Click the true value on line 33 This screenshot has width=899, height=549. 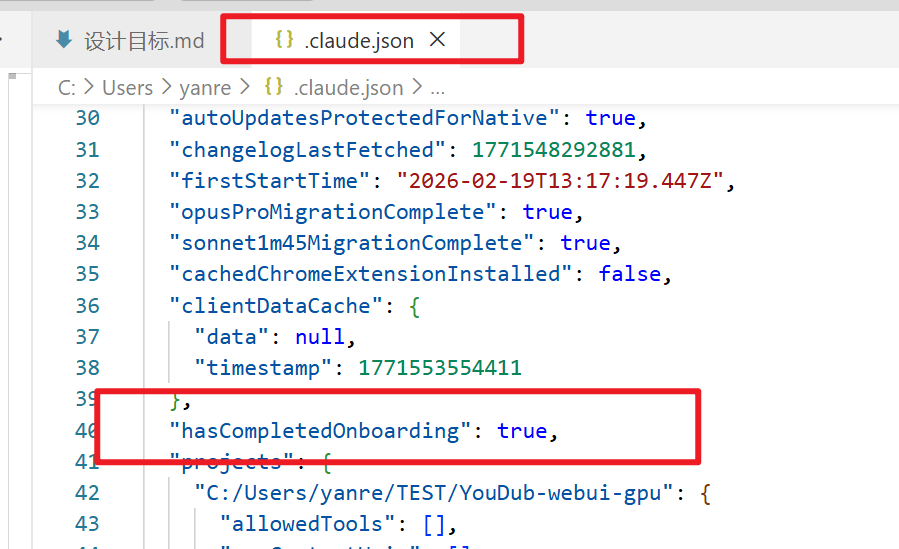pyautogui.click(x=548, y=212)
